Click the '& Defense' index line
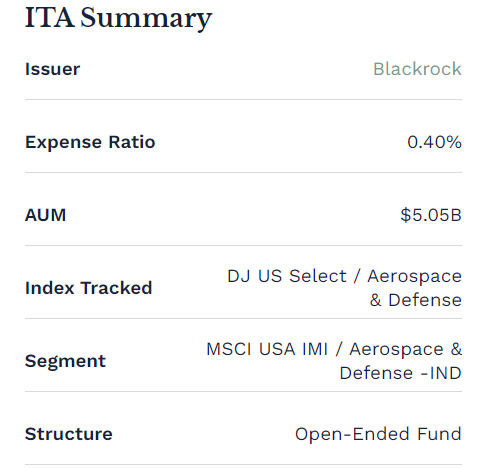This screenshot has height=468, width=487. tap(416, 300)
